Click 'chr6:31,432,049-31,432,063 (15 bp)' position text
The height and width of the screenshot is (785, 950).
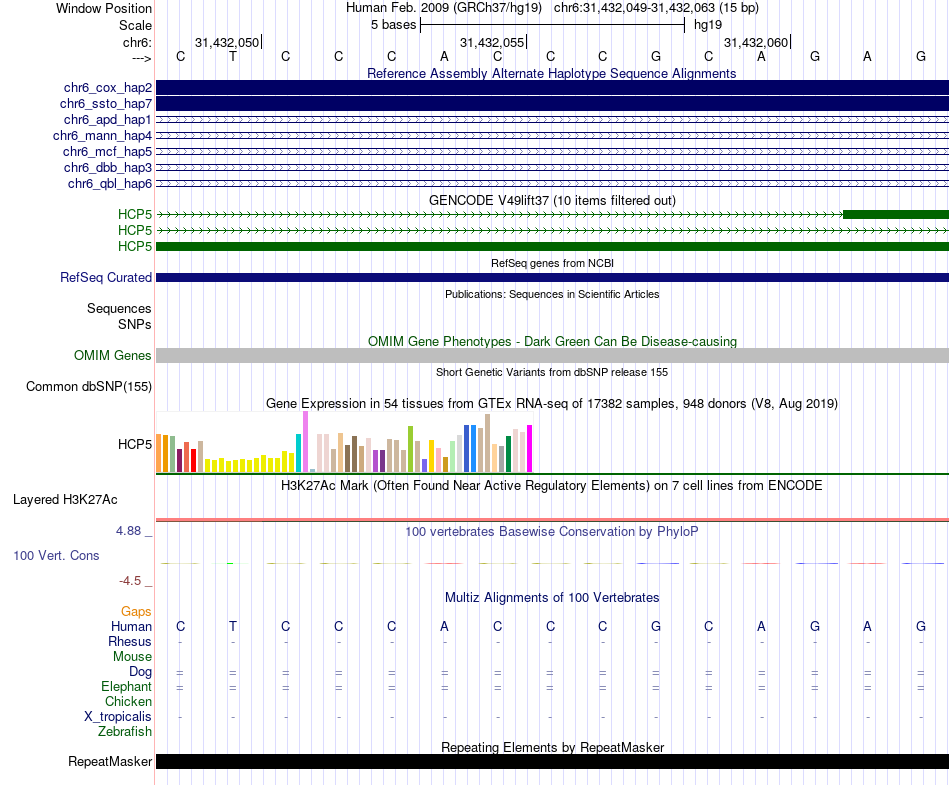click(656, 8)
